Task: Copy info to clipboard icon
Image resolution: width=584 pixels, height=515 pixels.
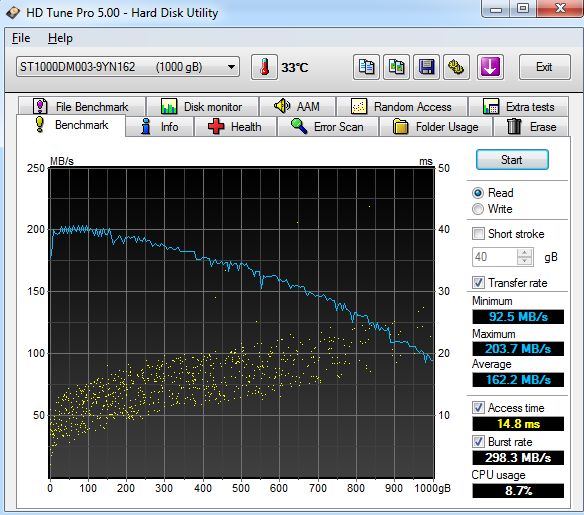Action: [x=366, y=67]
